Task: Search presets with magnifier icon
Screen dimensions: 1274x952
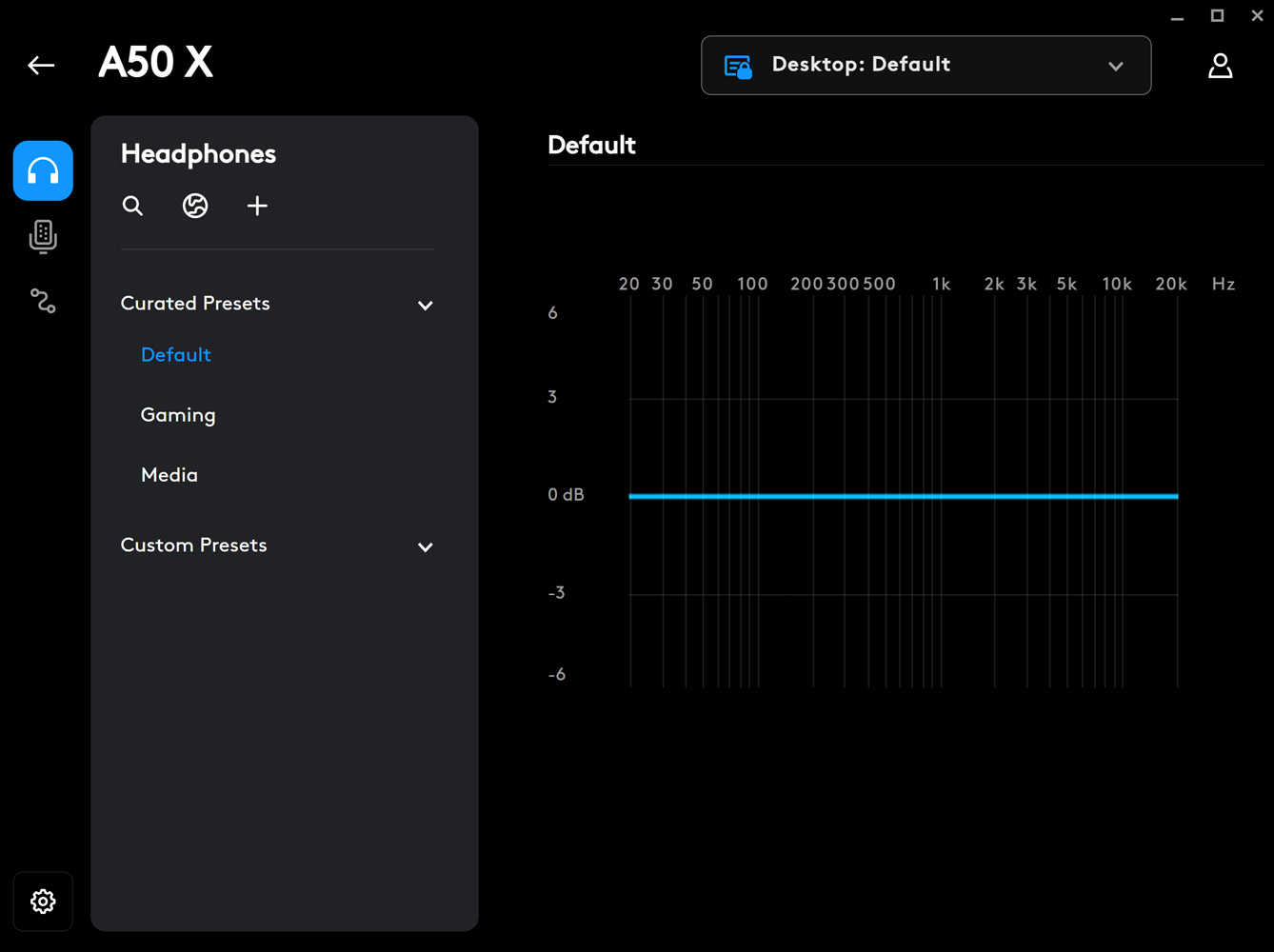Action: (x=132, y=206)
